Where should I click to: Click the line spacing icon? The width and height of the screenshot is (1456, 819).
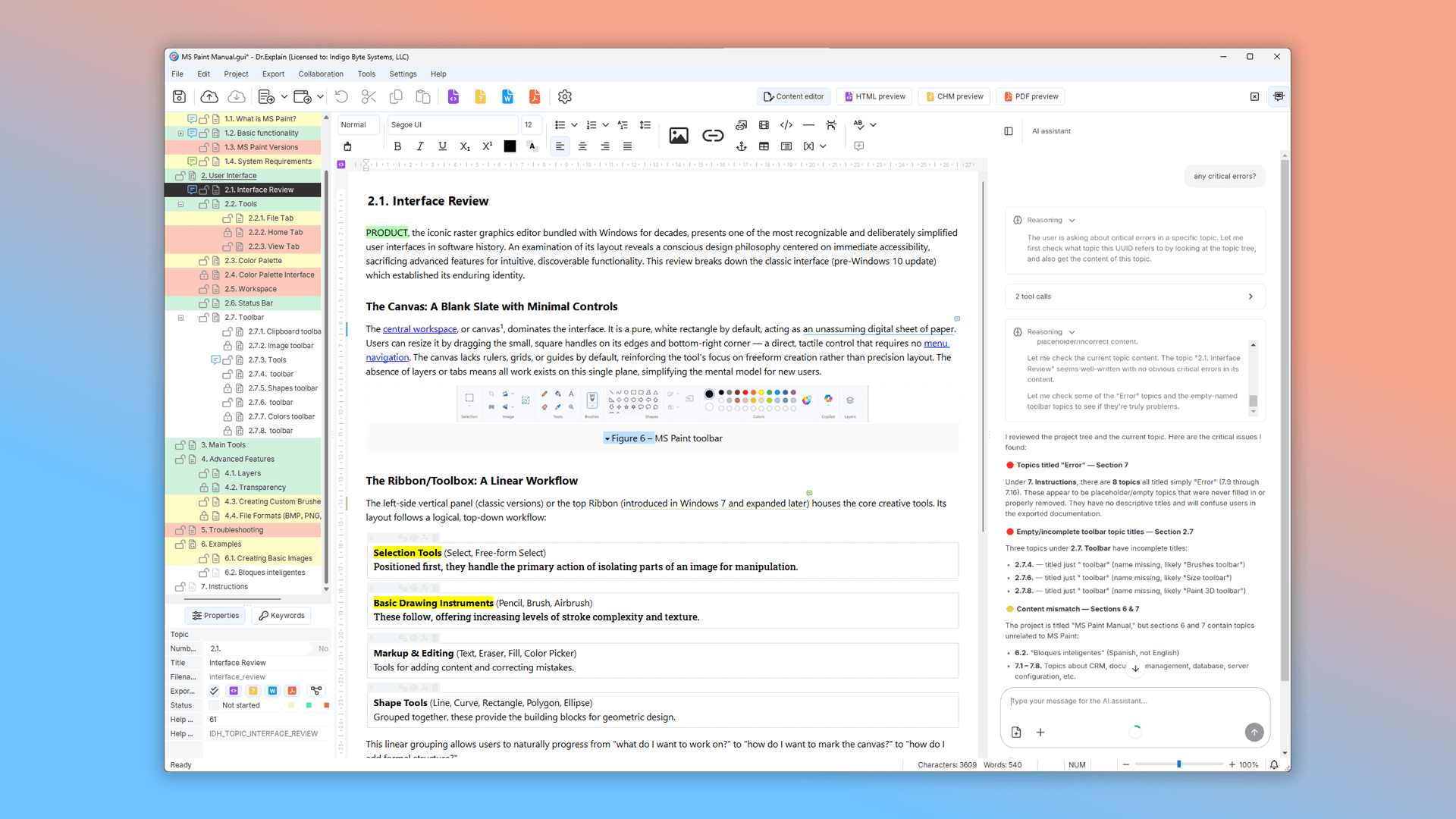(645, 125)
